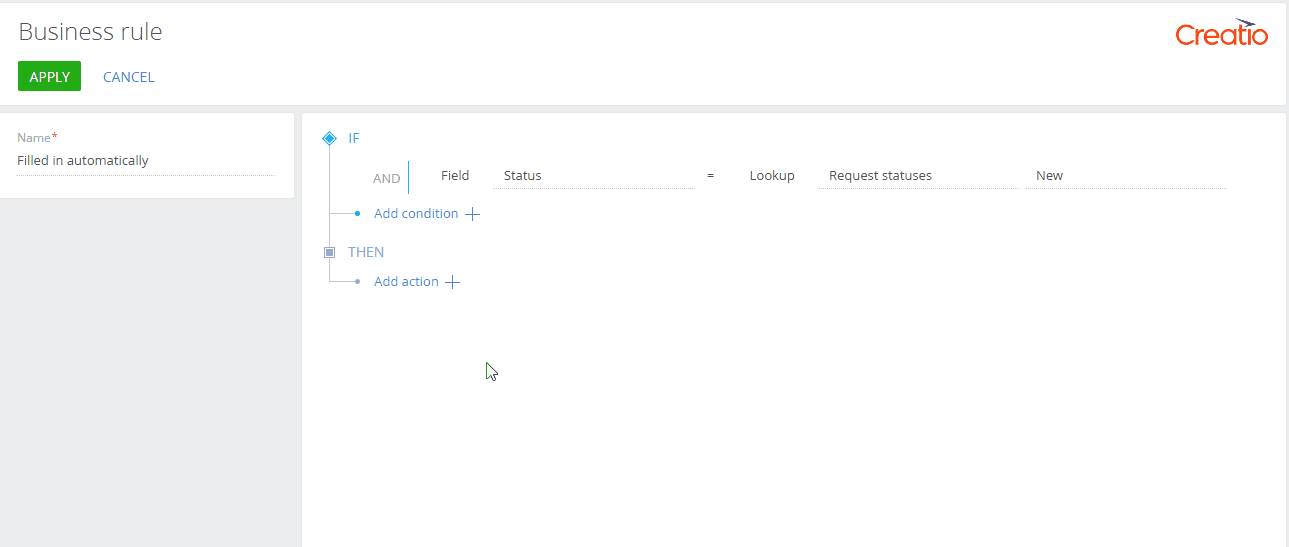Click the Creatio logo

[x=1221, y=33]
